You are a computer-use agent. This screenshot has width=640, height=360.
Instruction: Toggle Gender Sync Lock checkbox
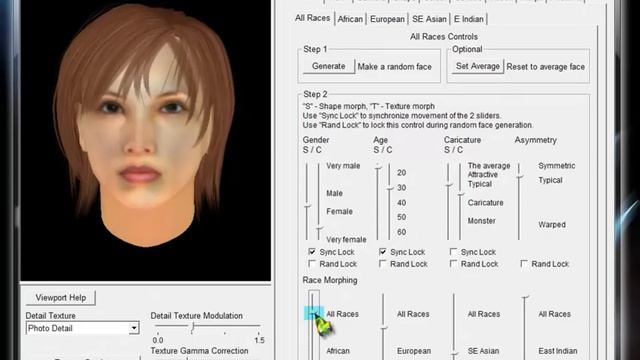(312, 251)
